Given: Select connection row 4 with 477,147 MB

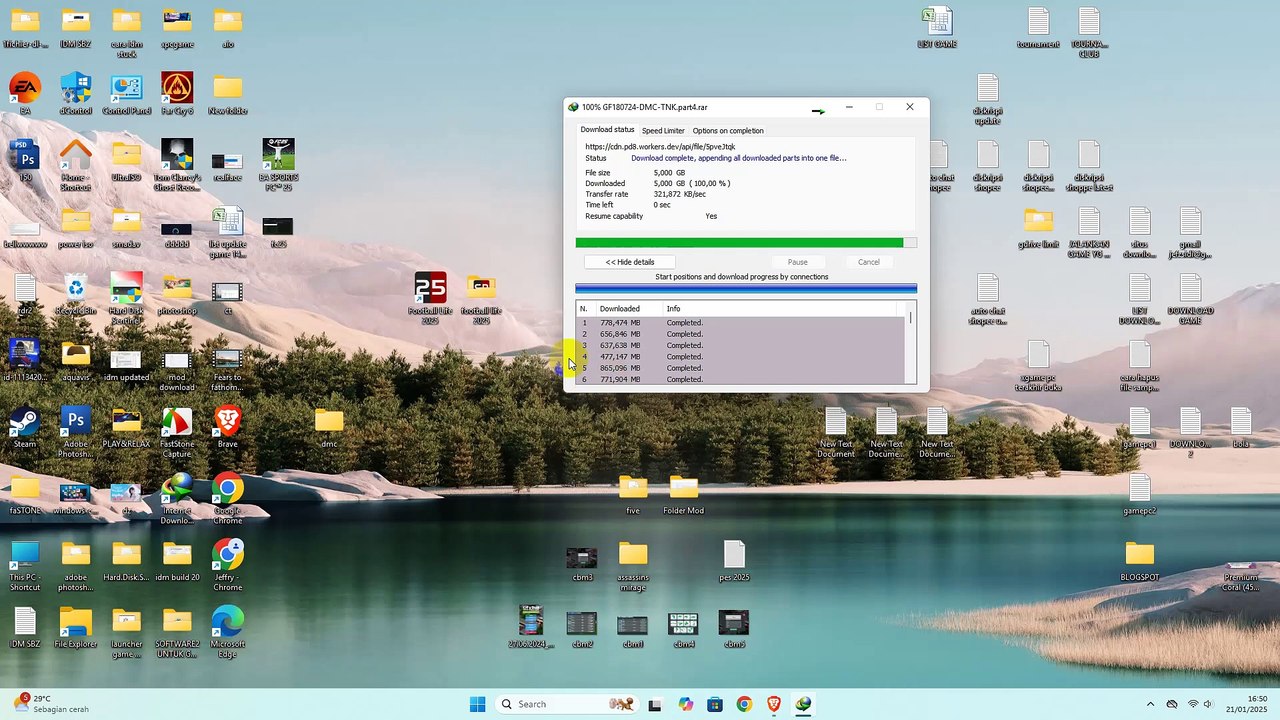Looking at the screenshot, I should [x=740, y=357].
